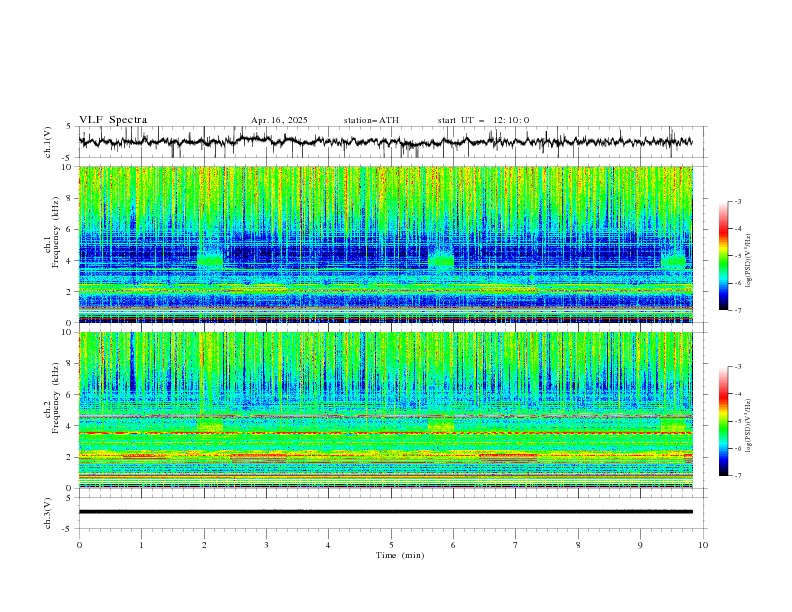
Task: Click the ch.1 spectrogram color scale bar
Action: point(723,256)
